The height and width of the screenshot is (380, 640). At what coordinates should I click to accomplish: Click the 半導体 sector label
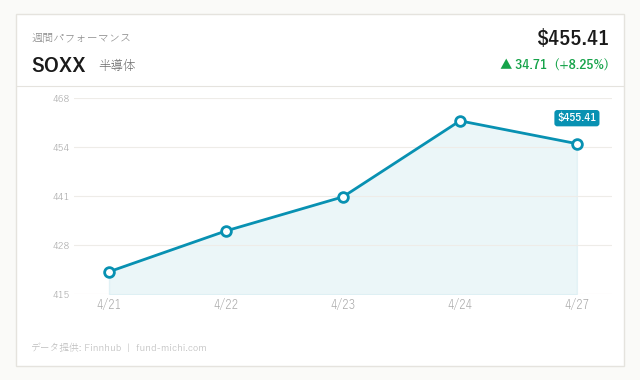(x=117, y=65)
